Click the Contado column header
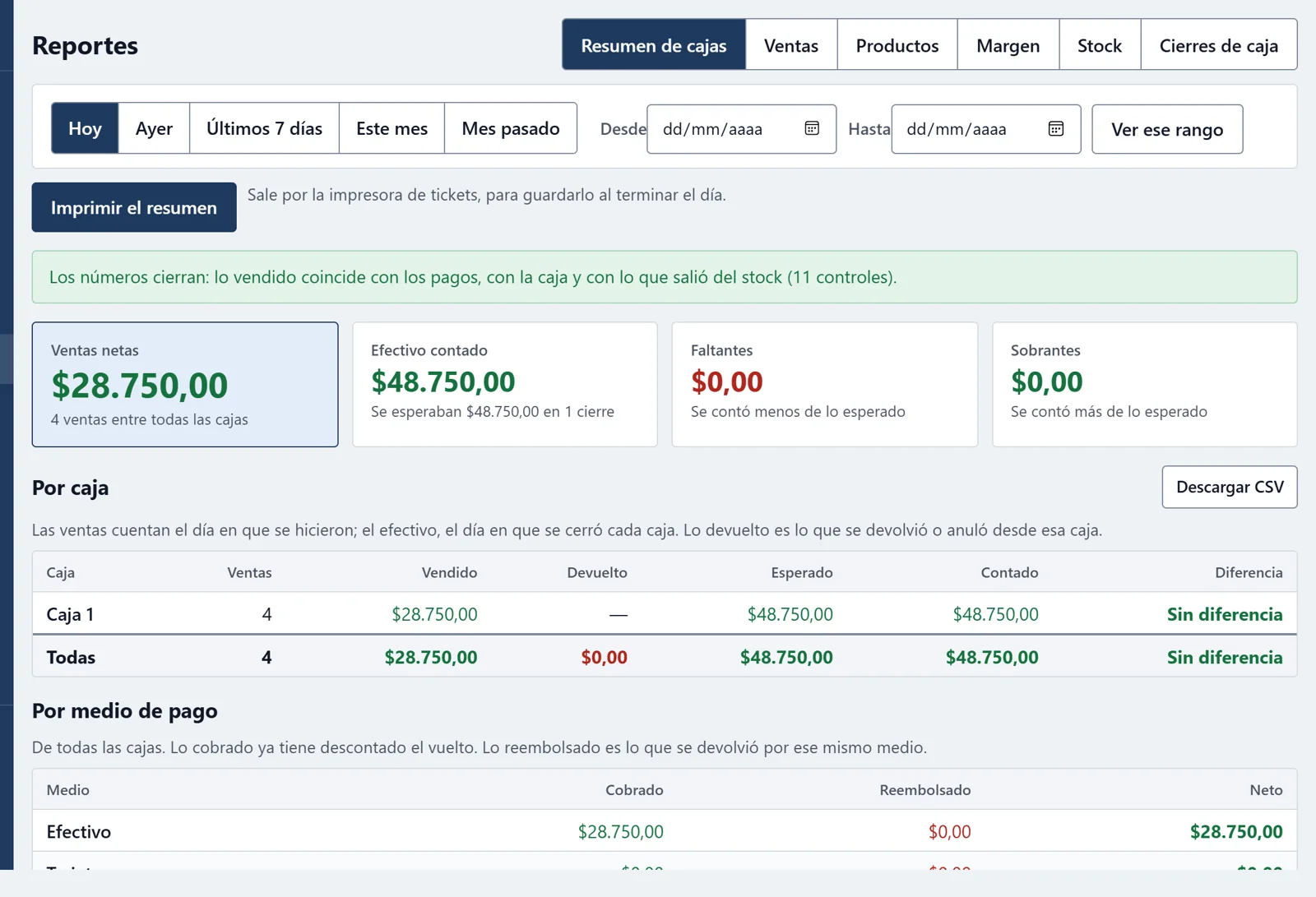This screenshot has height=897, width=1316. coord(1009,572)
